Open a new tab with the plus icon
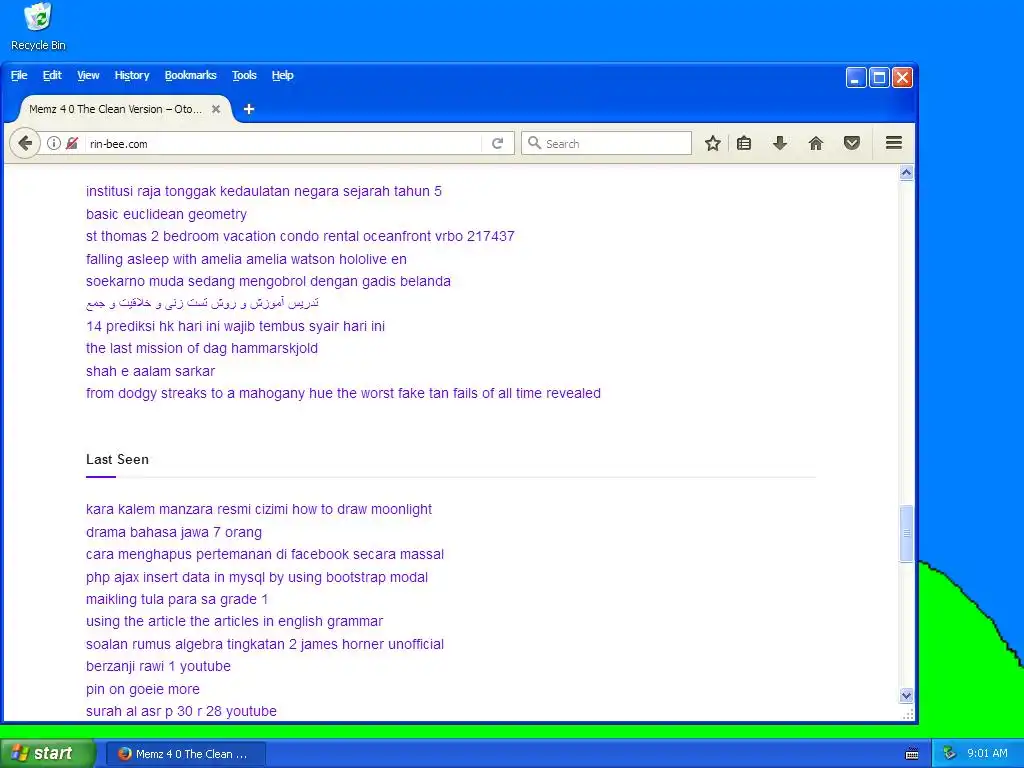Screen dimensions: 1024x768 [x=249, y=109]
